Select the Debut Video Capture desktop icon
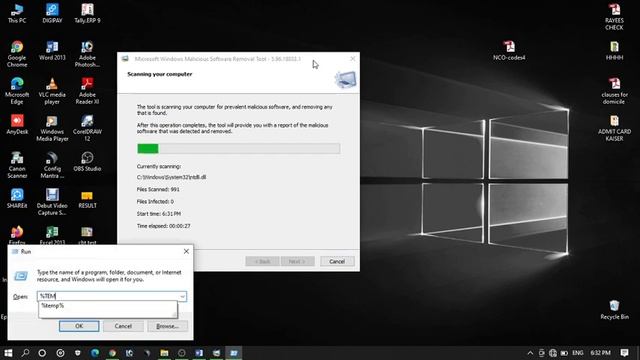Screen dimensions: 640x360 point(52,202)
